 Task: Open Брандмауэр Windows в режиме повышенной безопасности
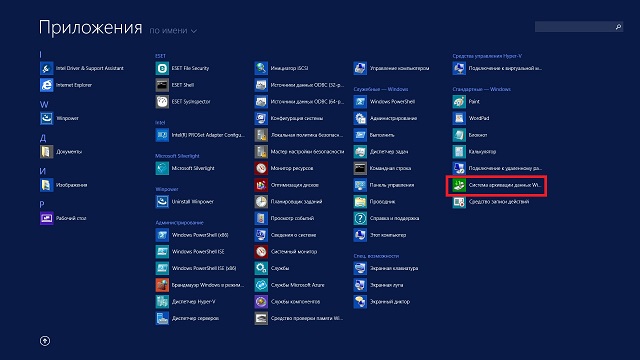coord(200,285)
